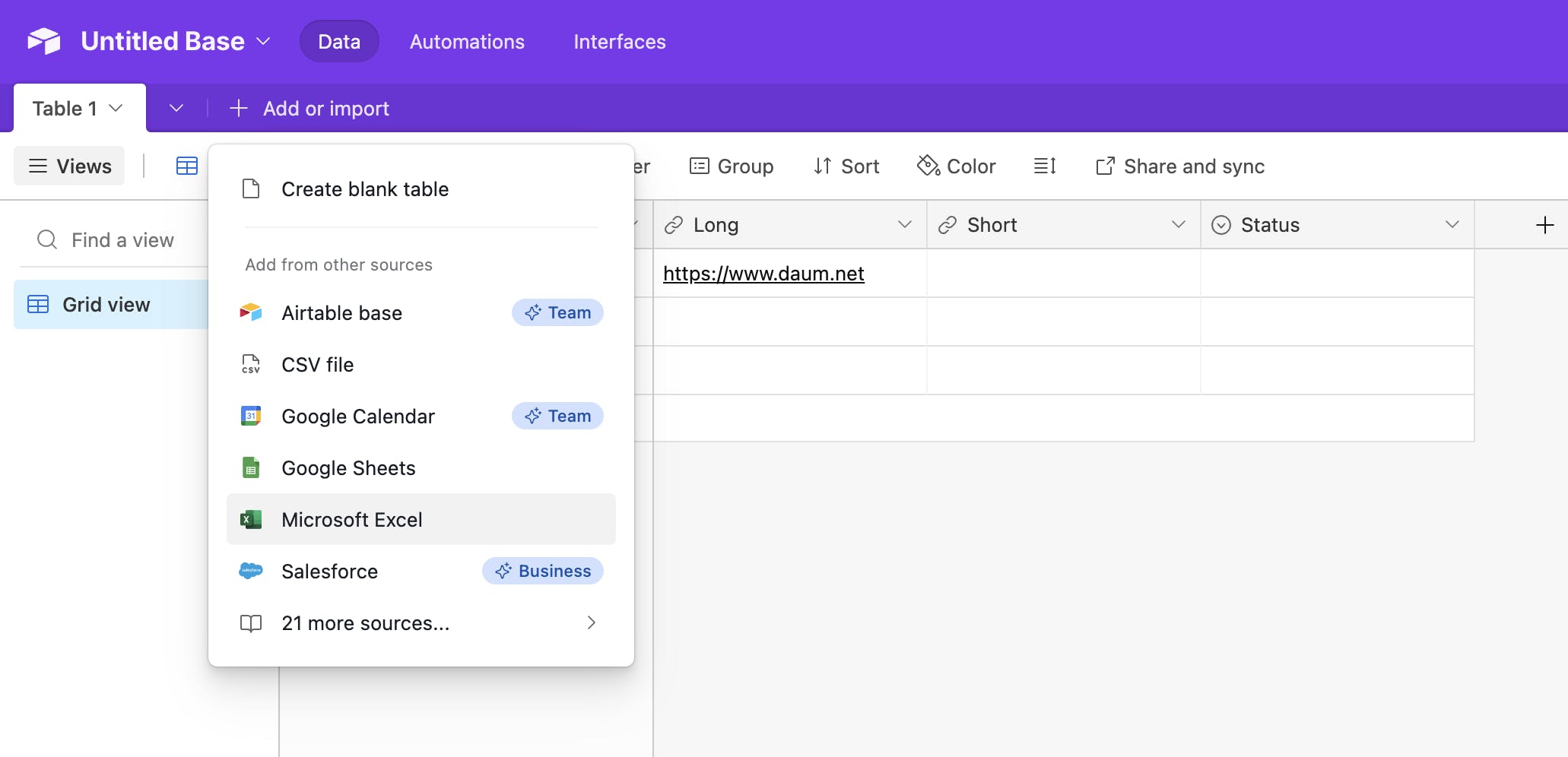Click the Long column header
This screenshot has width=1568, height=757.
point(790,225)
